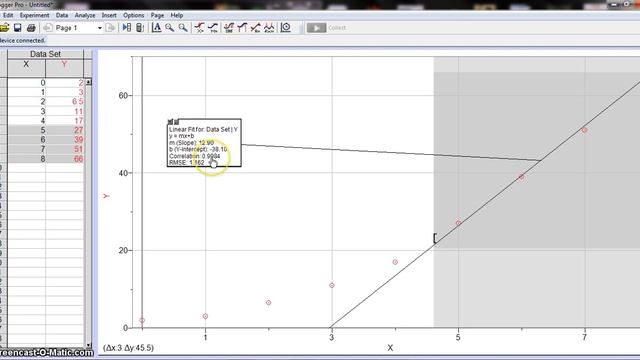Screen dimensions: 640x360
Task: Click the left bracket fit-range handle
Action: point(435,238)
